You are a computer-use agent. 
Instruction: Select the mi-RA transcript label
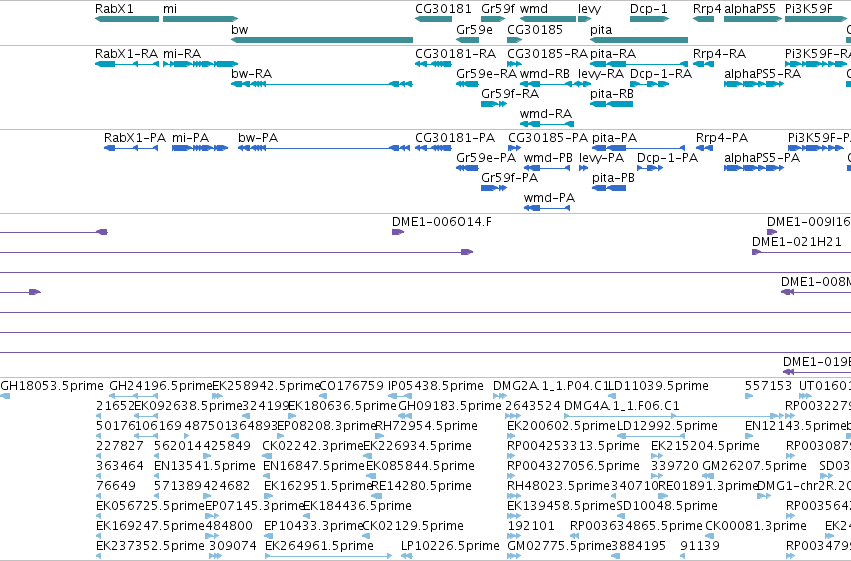(182, 54)
